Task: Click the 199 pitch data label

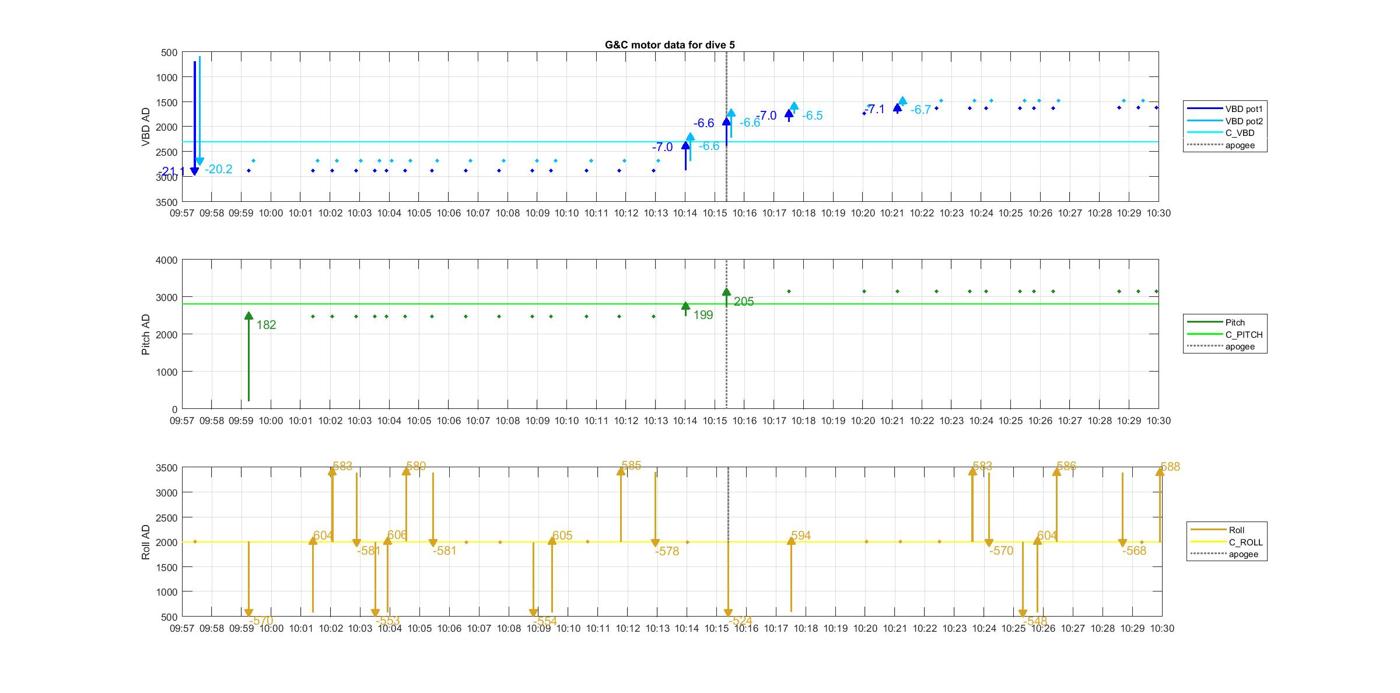Action: point(703,315)
